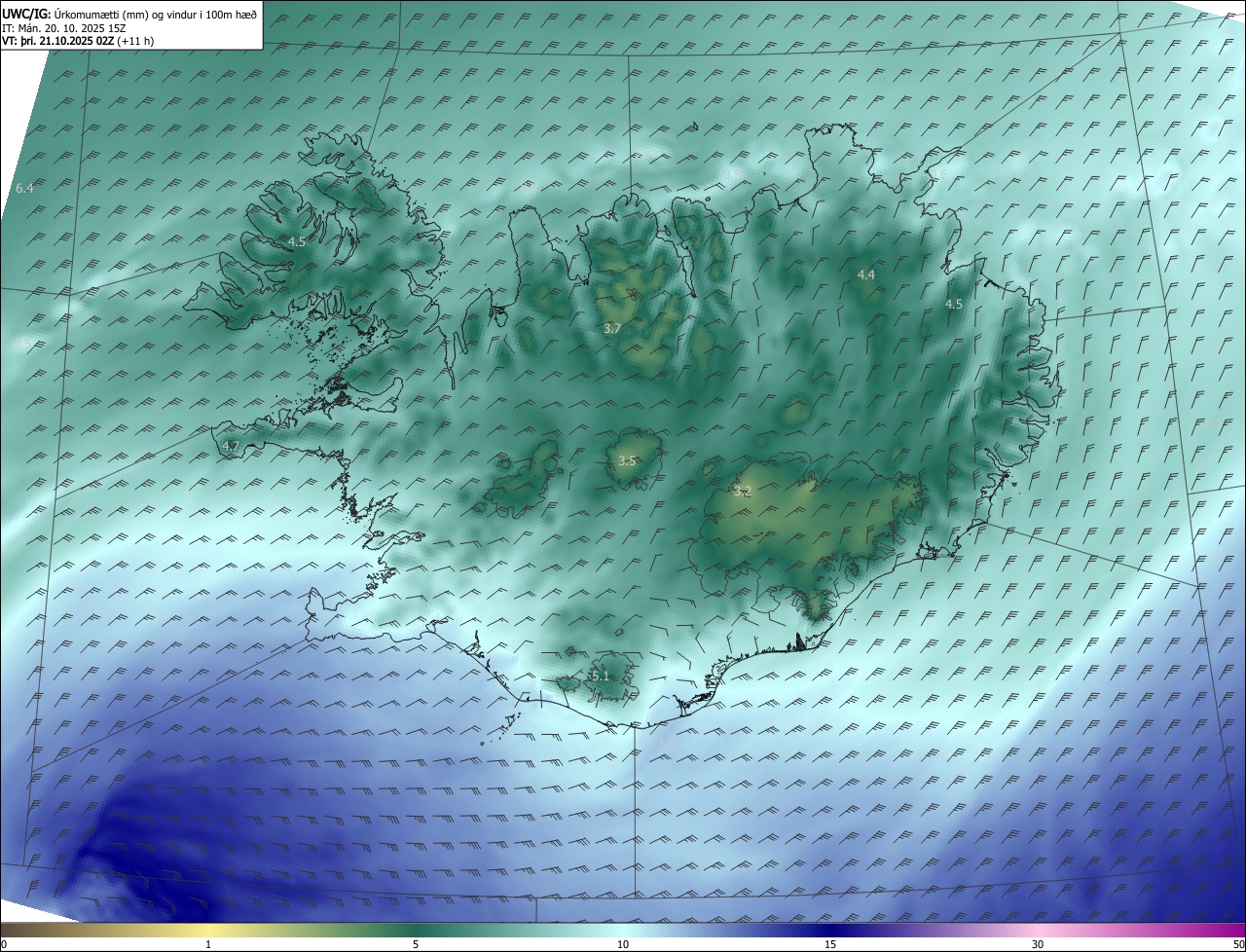
Task: Click the initial time line 'IT: Mán. 20. 10. 2025 15Z'
Action: 64,28
